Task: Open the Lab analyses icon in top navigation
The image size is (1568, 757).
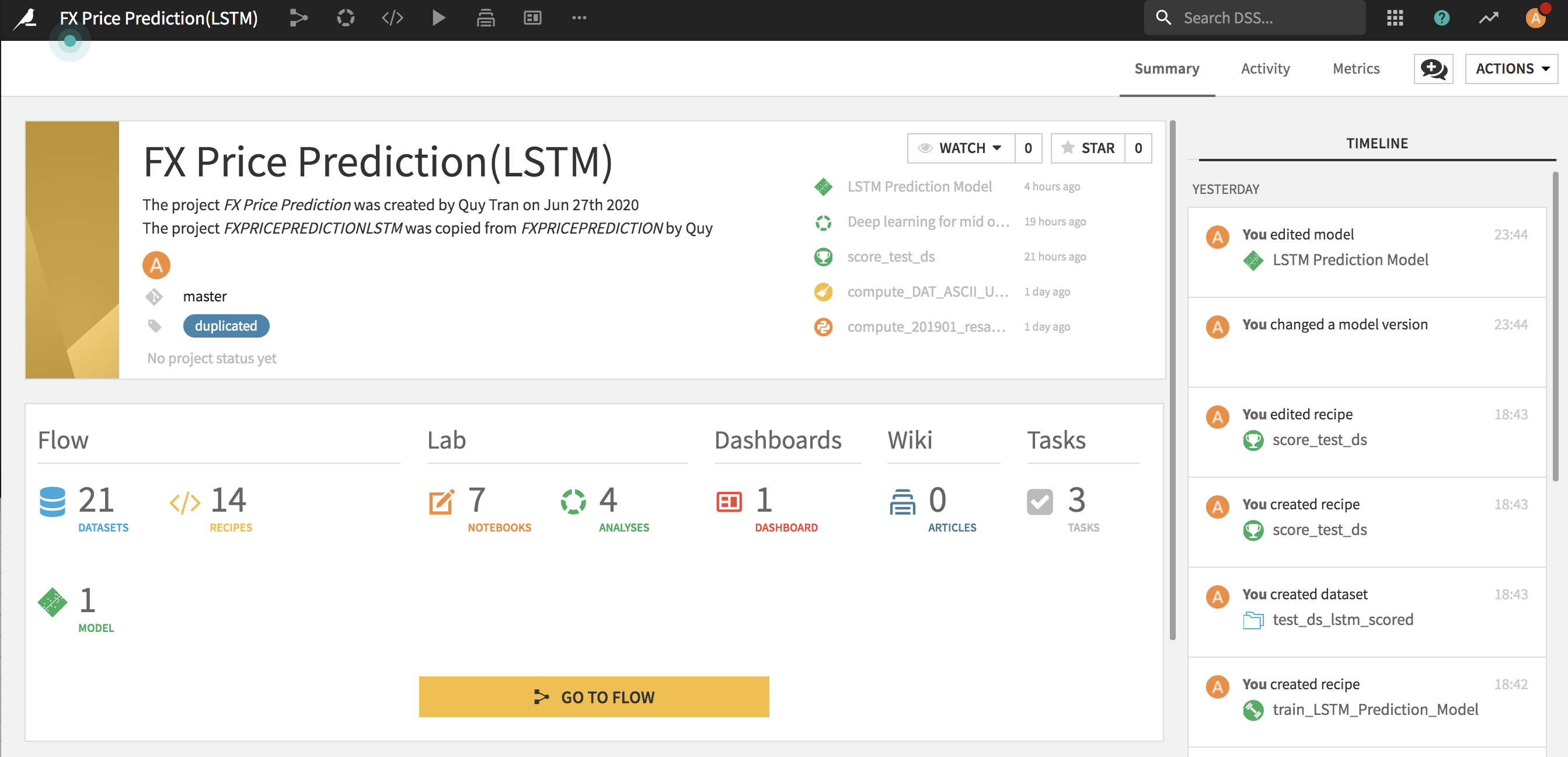Action: pos(345,18)
